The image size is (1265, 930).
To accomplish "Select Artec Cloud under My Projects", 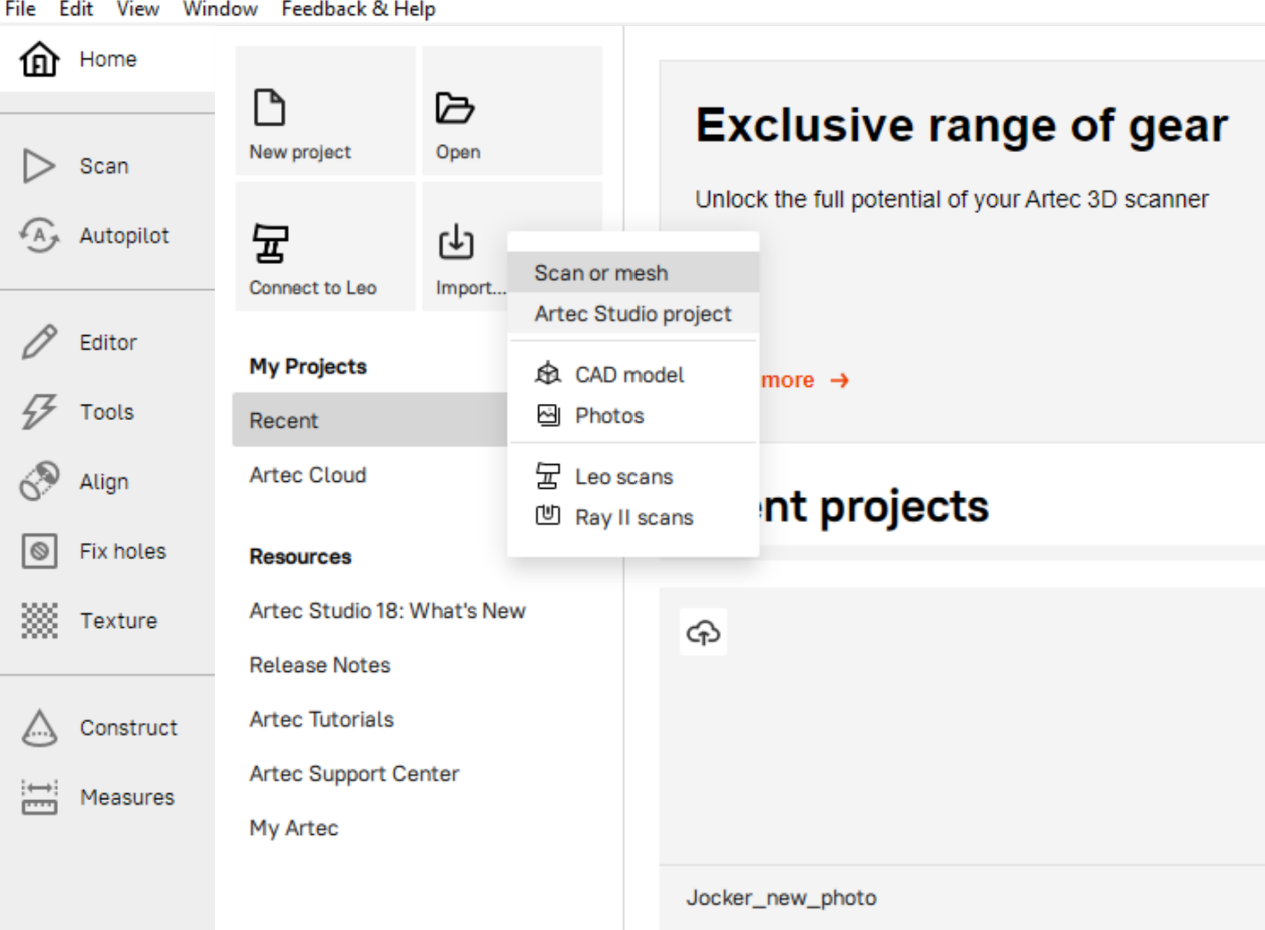I will tap(308, 475).
